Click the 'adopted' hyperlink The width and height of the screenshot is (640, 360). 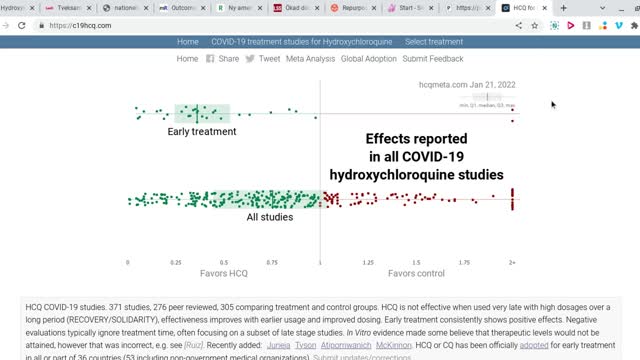click(x=534, y=345)
